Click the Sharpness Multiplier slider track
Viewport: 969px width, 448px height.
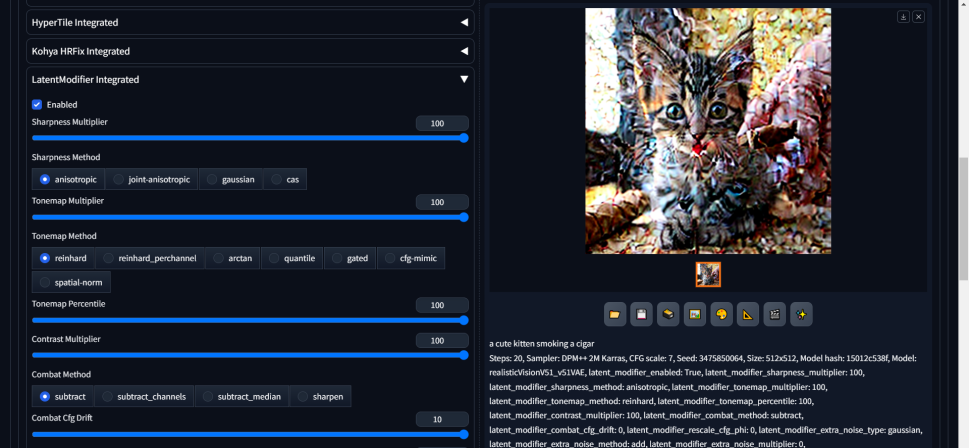coord(250,138)
